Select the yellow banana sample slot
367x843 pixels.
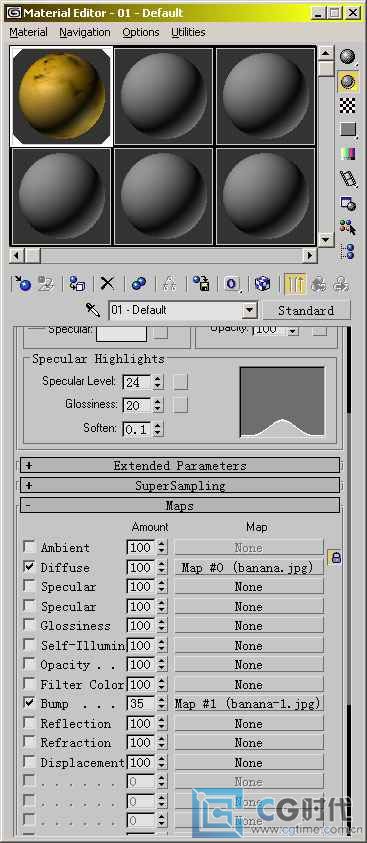coord(61,96)
